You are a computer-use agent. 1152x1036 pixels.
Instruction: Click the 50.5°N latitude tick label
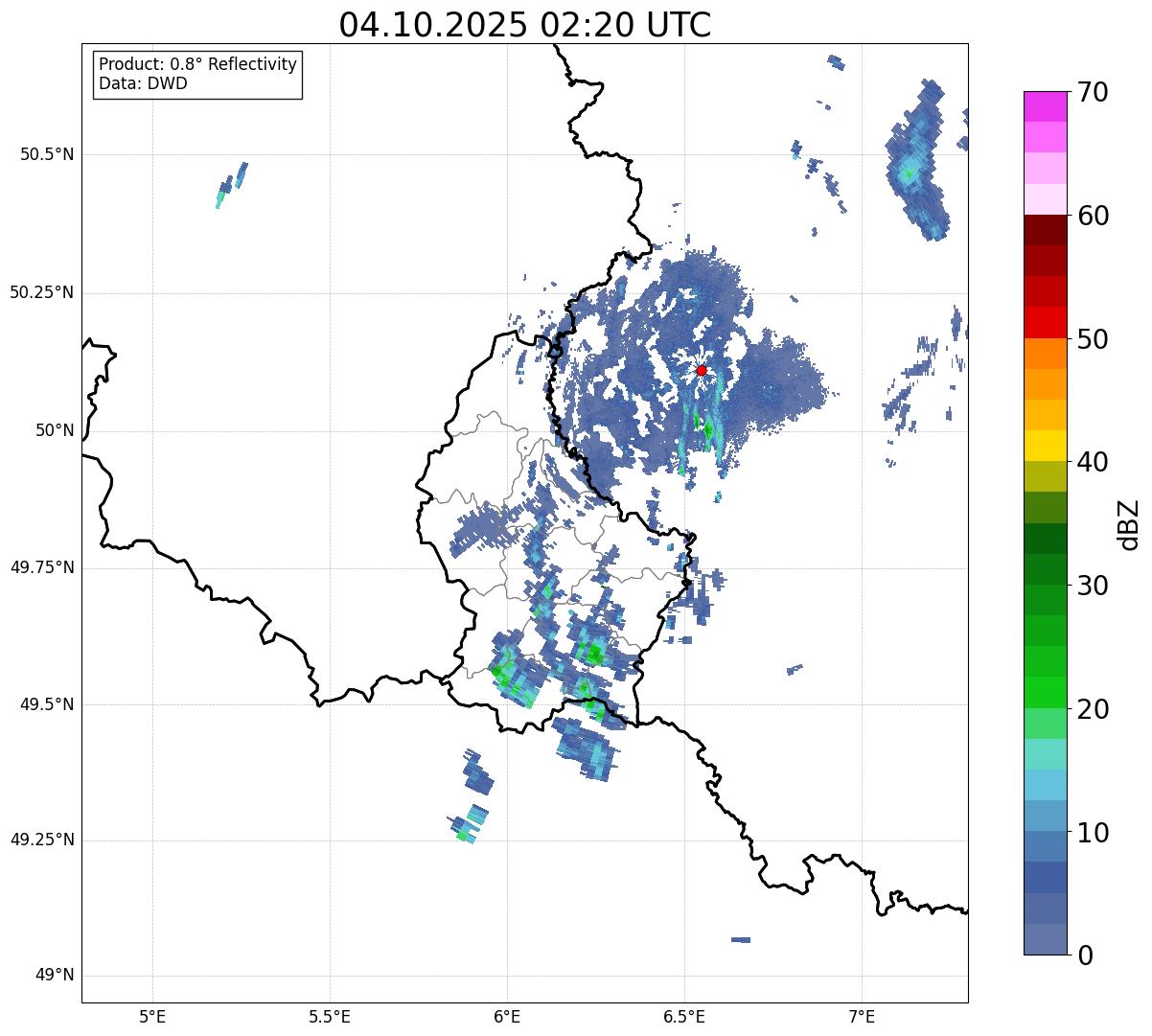(x=41, y=154)
